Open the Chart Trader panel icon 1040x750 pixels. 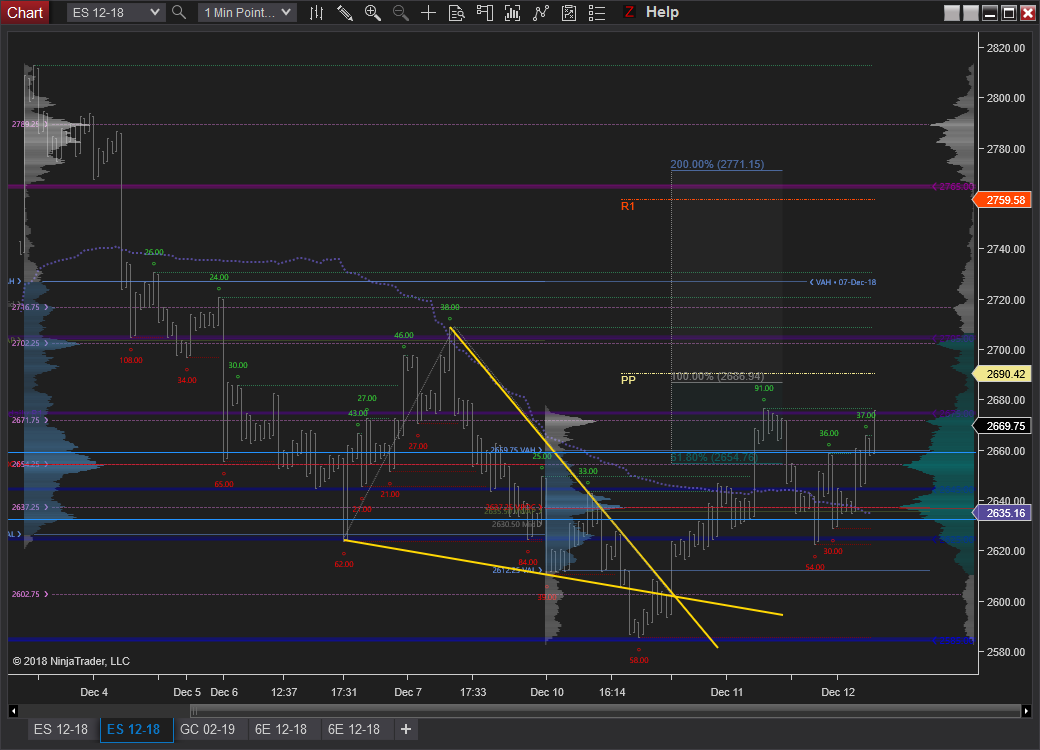(485, 13)
